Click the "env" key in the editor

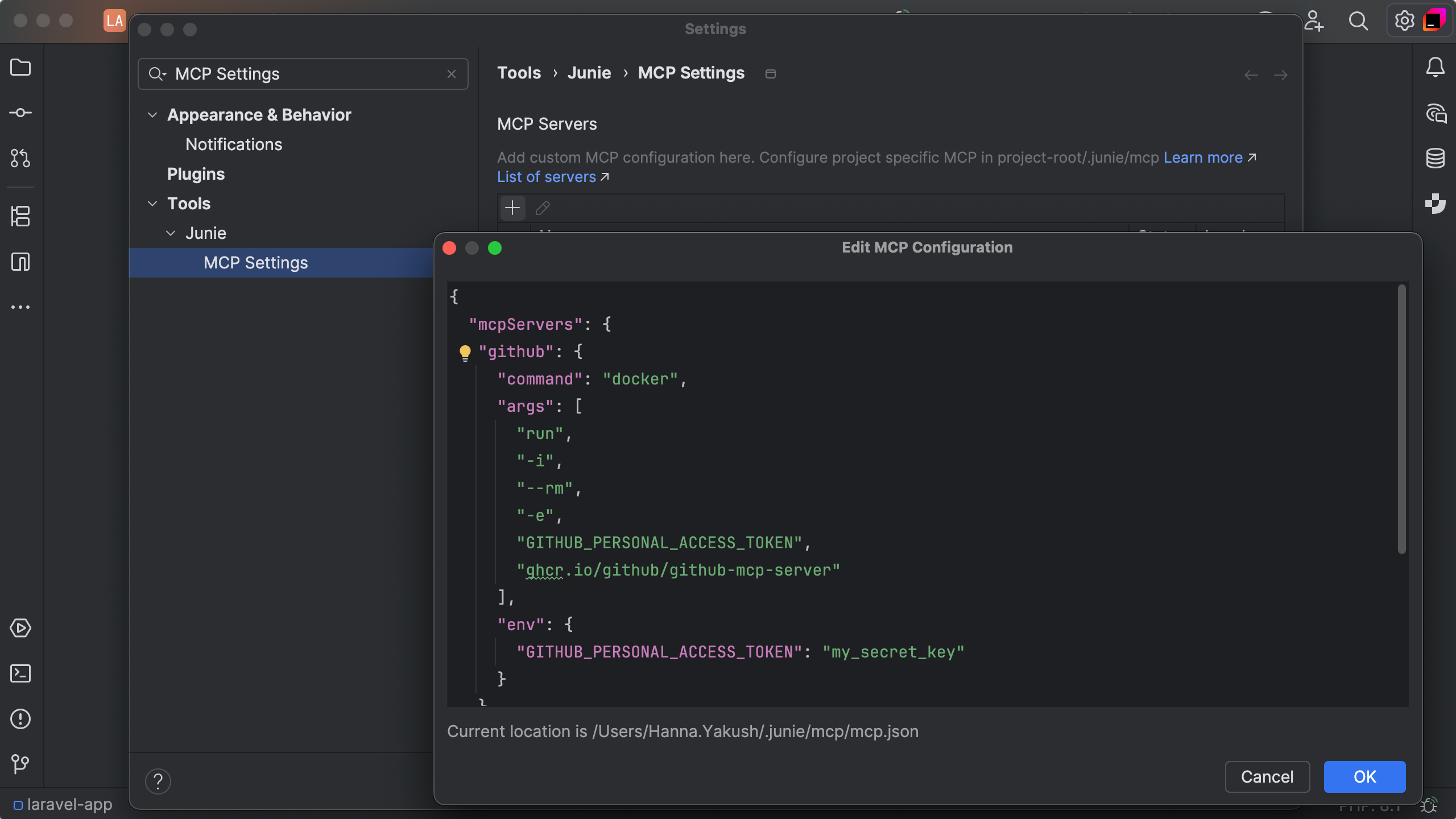(x=521, y=624)
